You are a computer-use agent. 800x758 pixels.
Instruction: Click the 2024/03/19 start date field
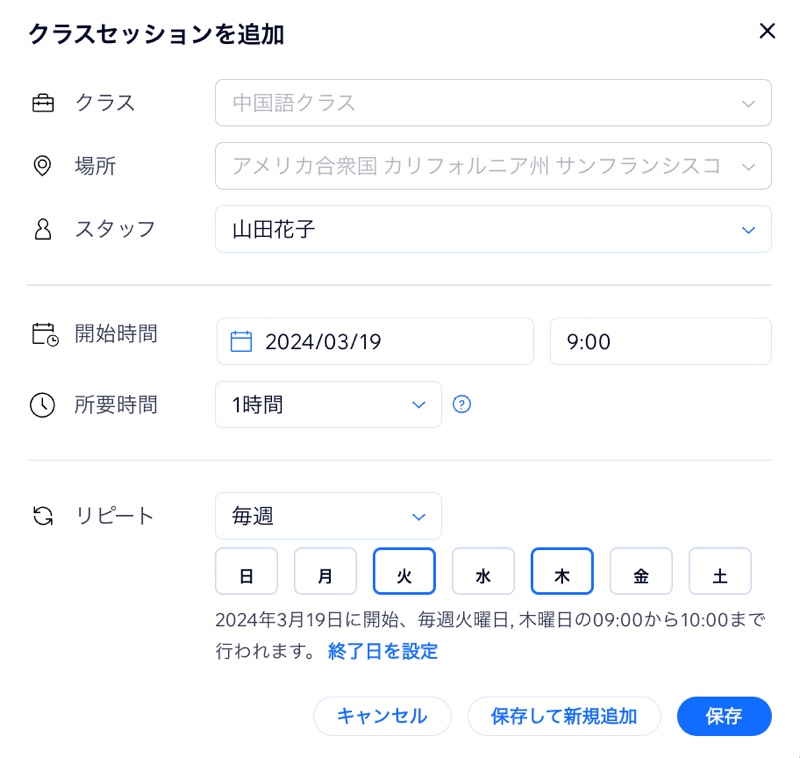[375, 341]
